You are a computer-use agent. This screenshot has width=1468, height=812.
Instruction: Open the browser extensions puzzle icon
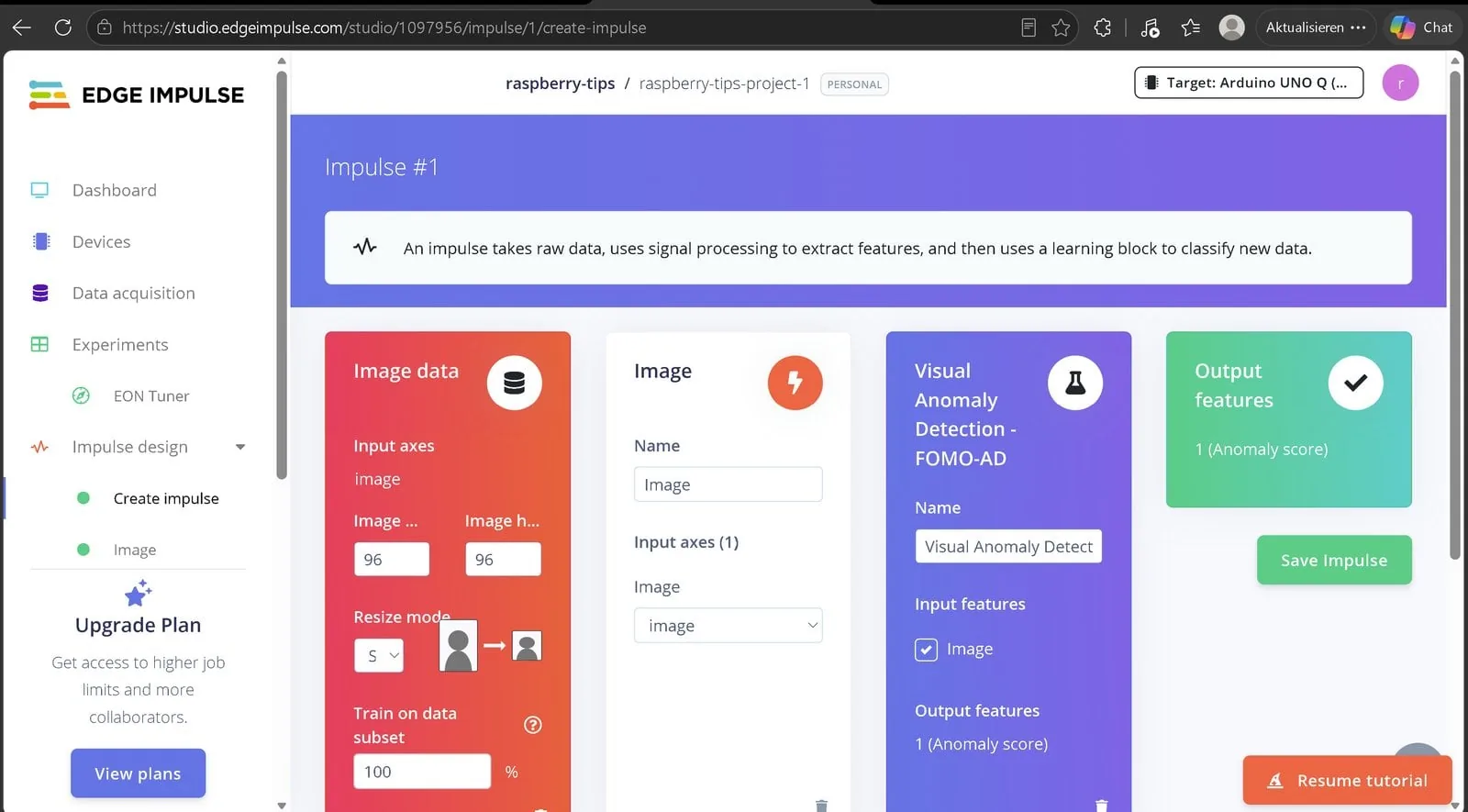pos(1103,28)
